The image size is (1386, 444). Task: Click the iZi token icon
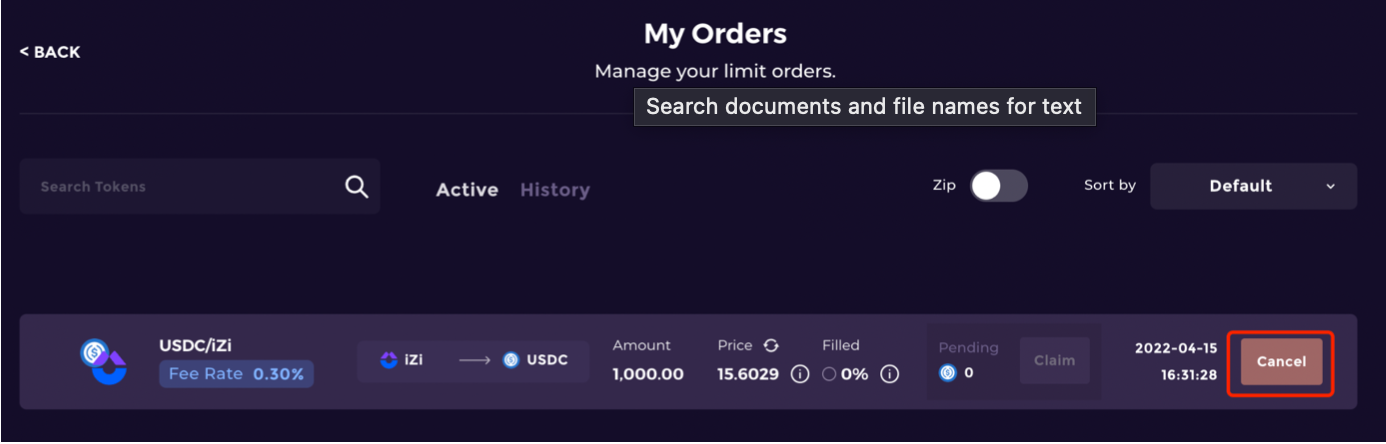point(389,360)
